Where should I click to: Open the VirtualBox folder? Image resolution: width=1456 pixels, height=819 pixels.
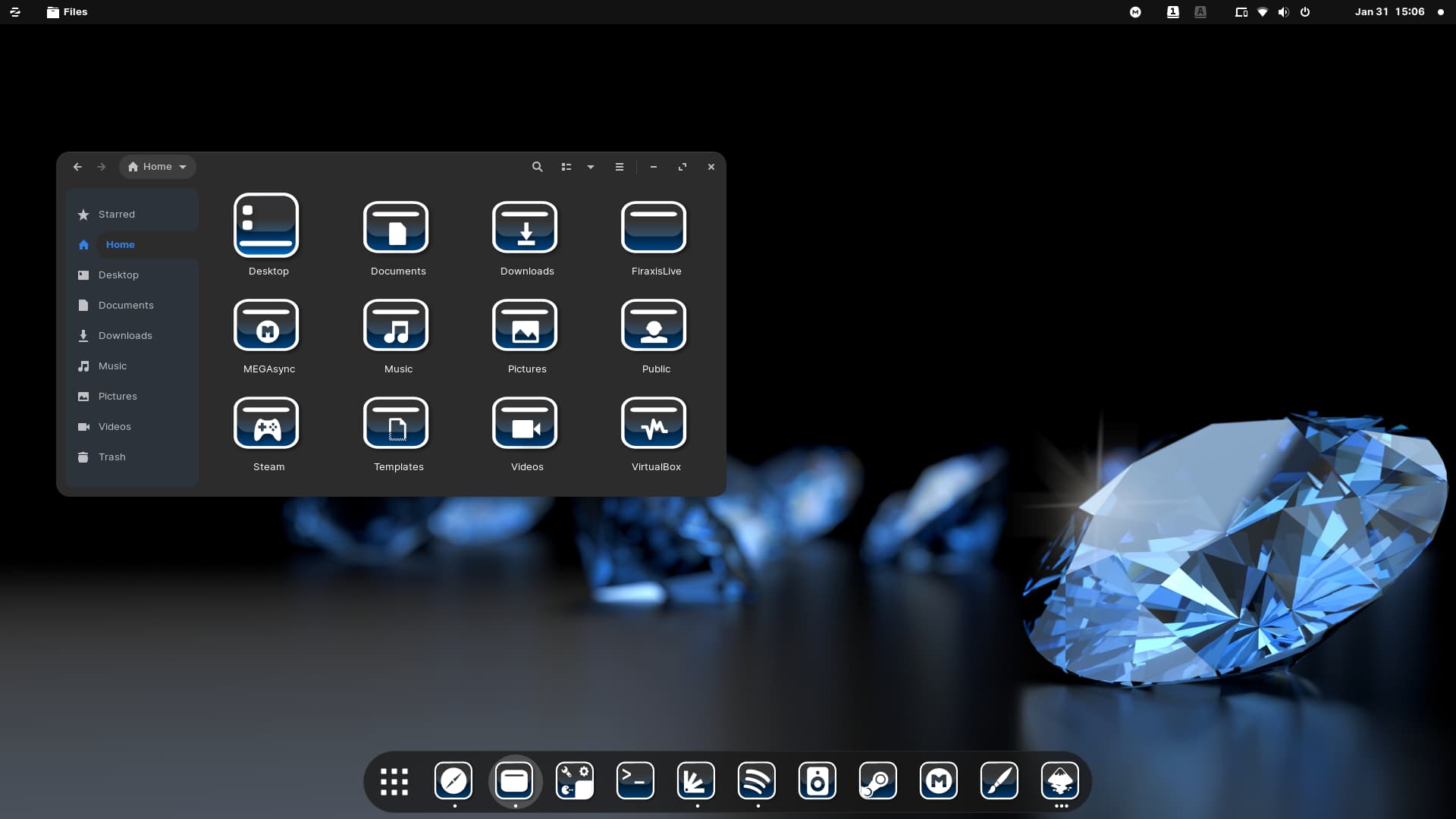(x=654, y=422)
